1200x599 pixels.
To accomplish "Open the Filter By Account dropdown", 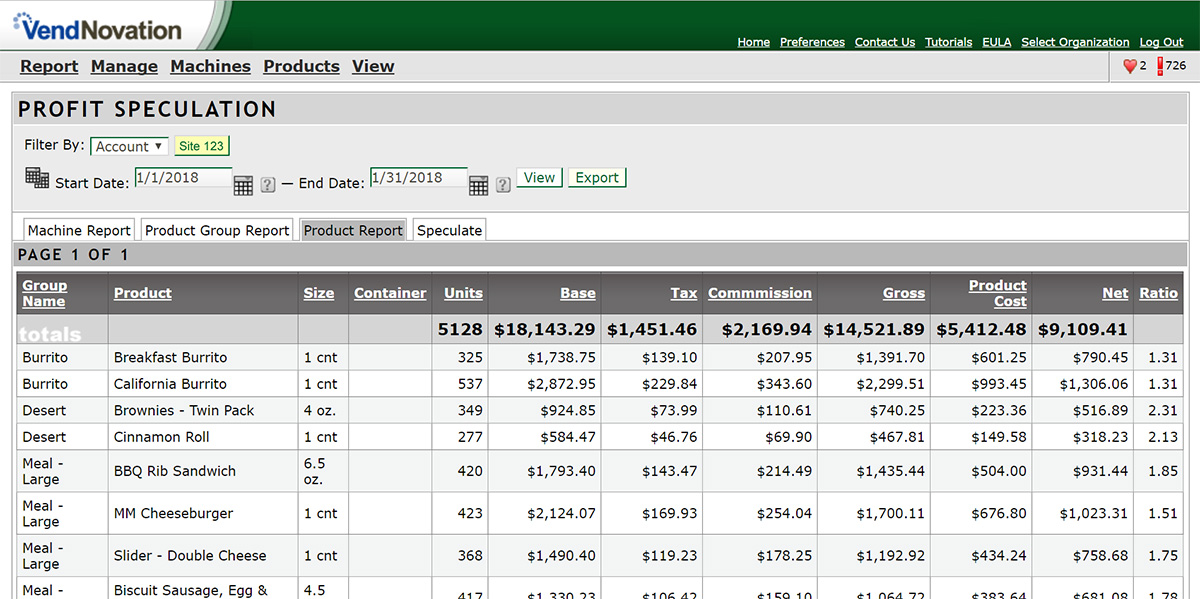I will click(129, 146).
